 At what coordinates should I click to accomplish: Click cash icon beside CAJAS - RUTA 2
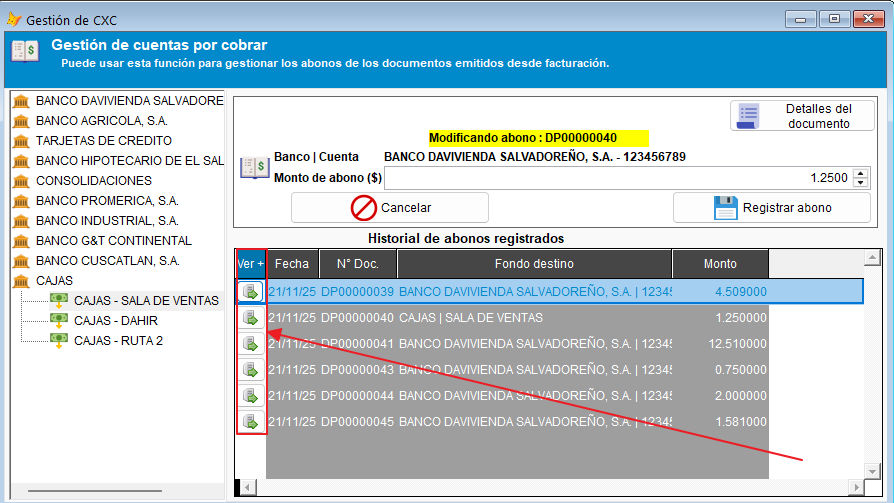click(59, 340)
